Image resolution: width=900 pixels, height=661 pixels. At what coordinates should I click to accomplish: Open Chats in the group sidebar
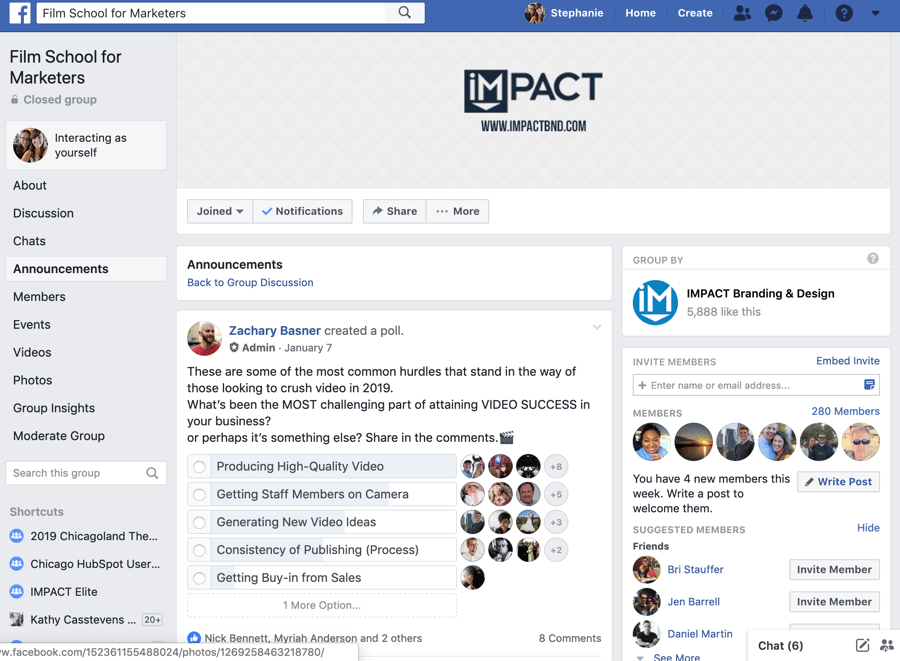click(29, 241)
